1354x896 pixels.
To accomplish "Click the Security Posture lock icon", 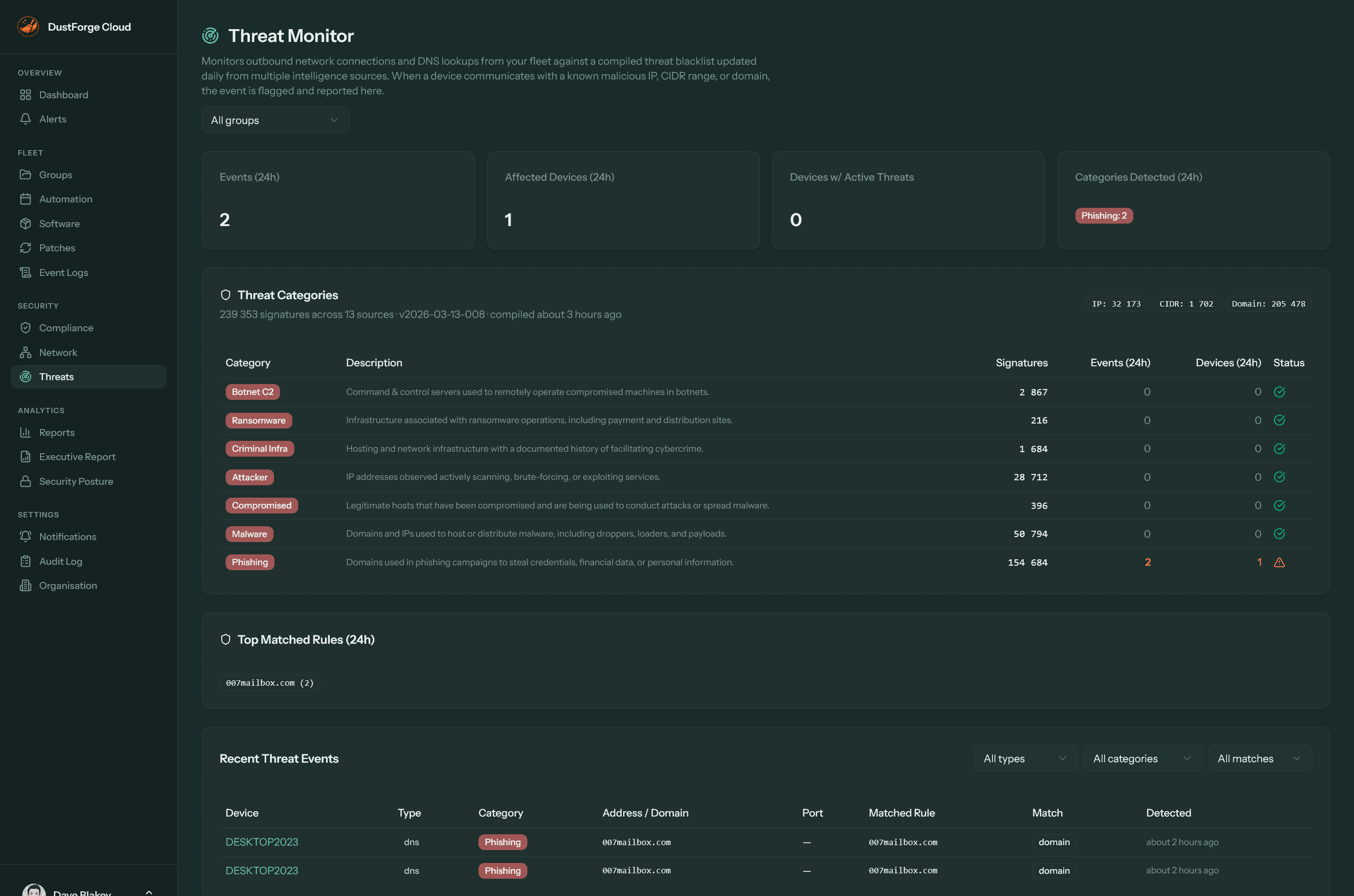I will (x=26, y=481).
